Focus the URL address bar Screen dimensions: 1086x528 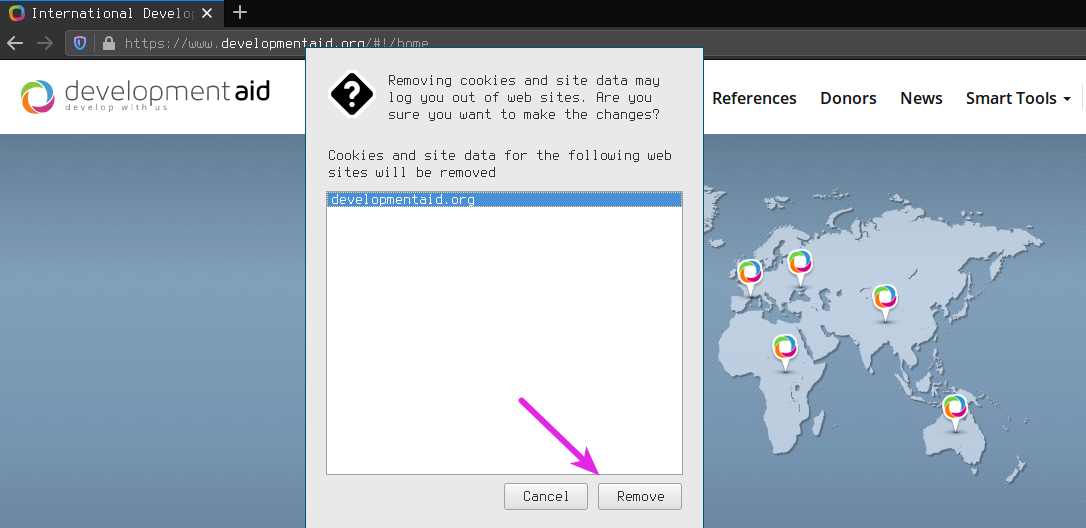[300, 43]
